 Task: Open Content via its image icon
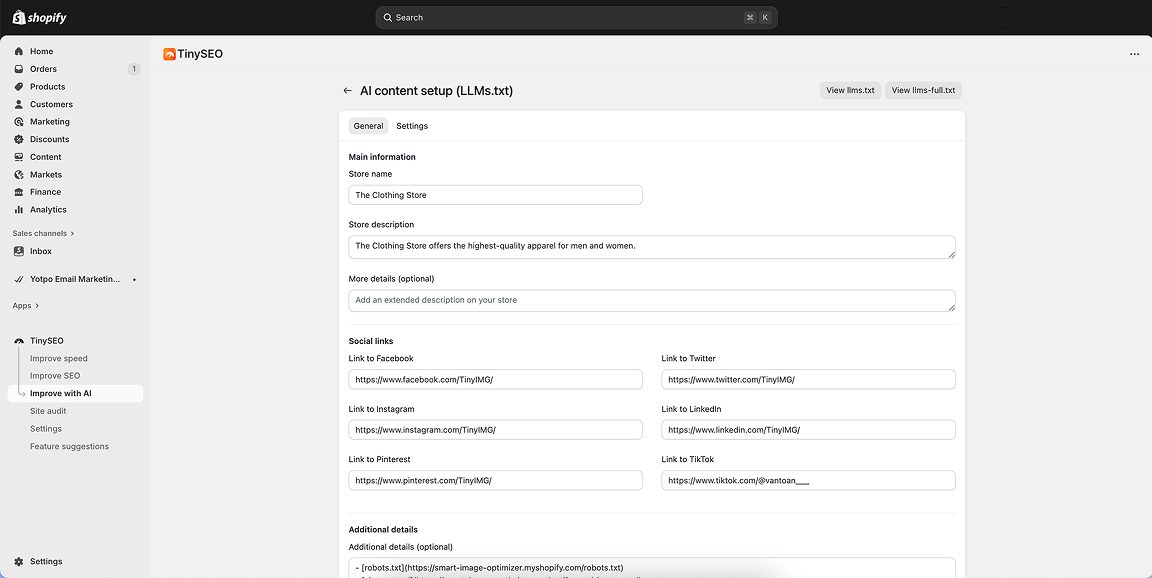pyautogui.click(x=19, y=157)
